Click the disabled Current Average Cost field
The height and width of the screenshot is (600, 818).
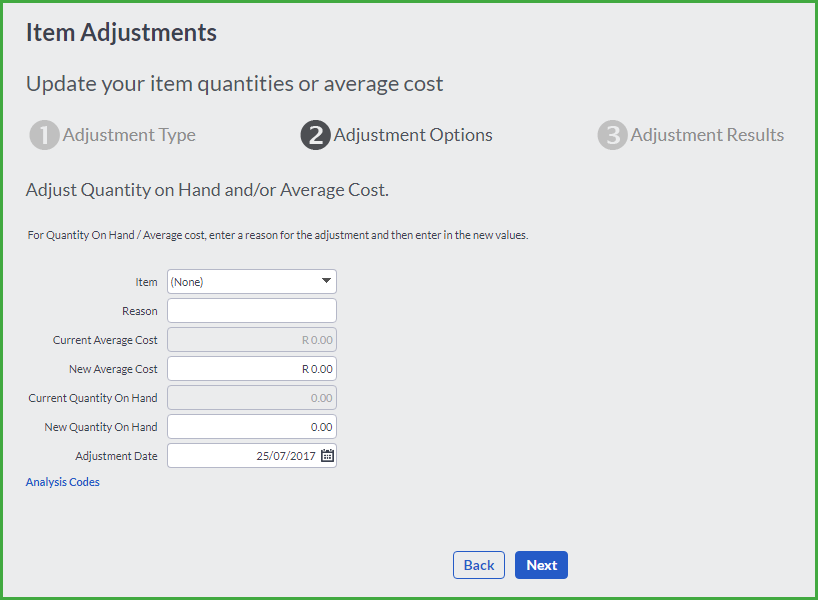pos(252,340)
